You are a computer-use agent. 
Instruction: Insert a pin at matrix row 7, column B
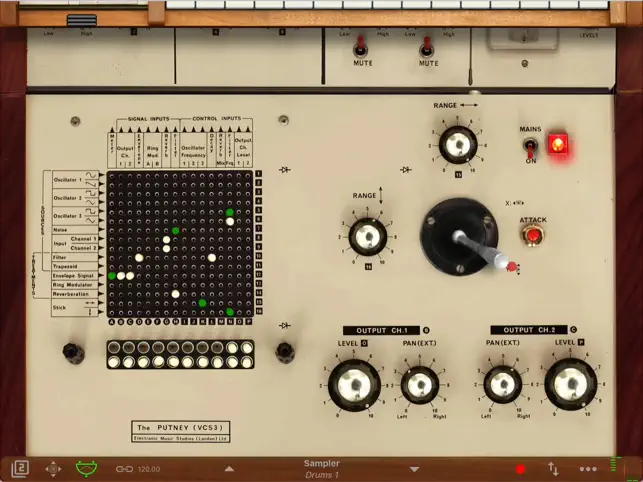121,231
